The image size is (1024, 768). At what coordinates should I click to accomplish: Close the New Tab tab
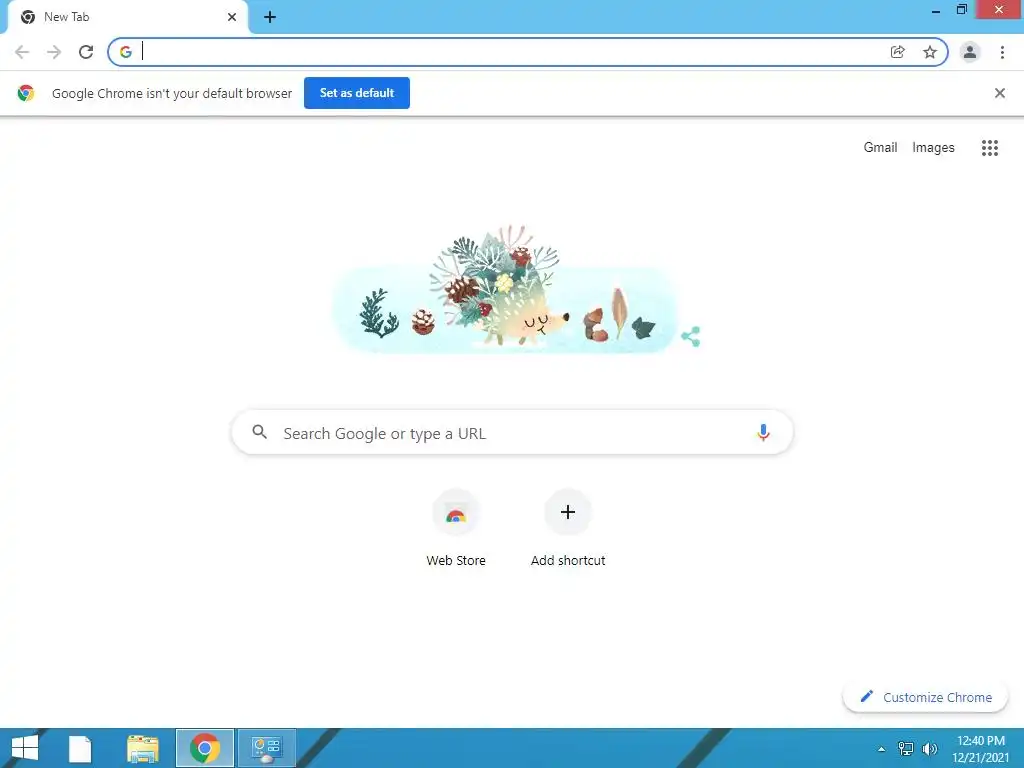[x=232, y=17]
